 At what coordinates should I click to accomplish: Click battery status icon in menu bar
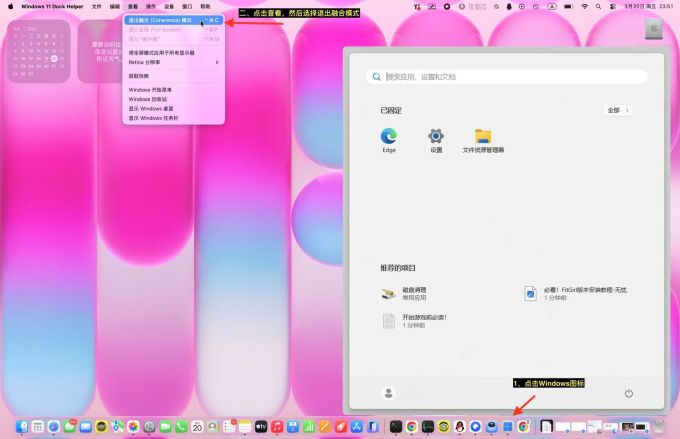coord(568,7)
